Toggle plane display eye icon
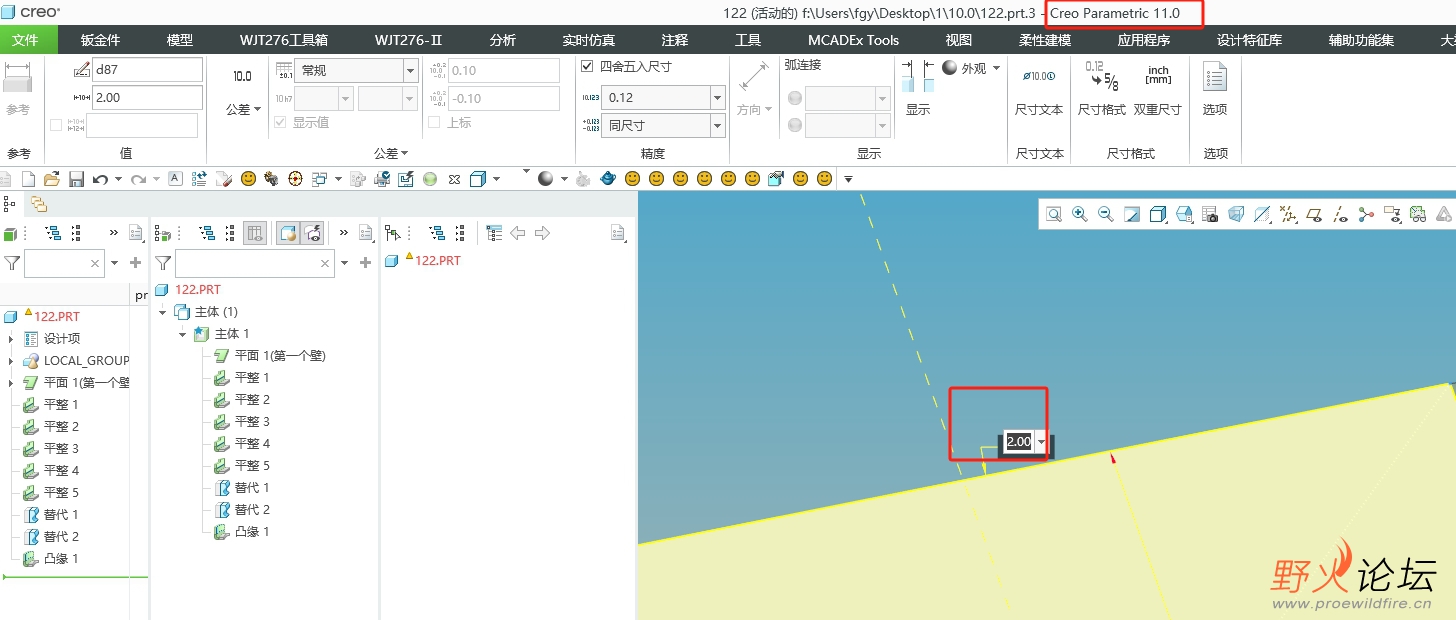 click(x=1314, y=214)
